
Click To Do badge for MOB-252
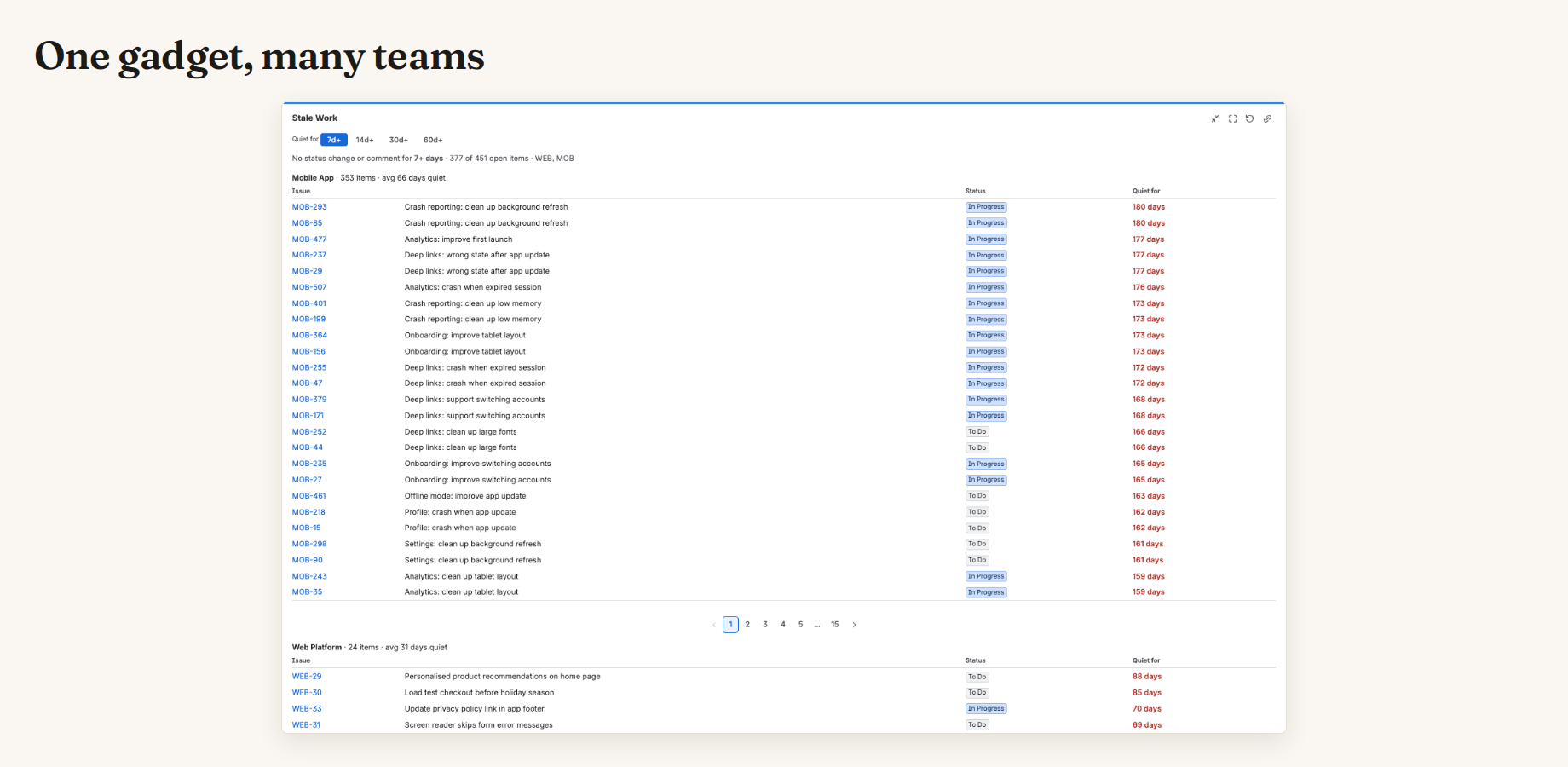coord(977,432)
